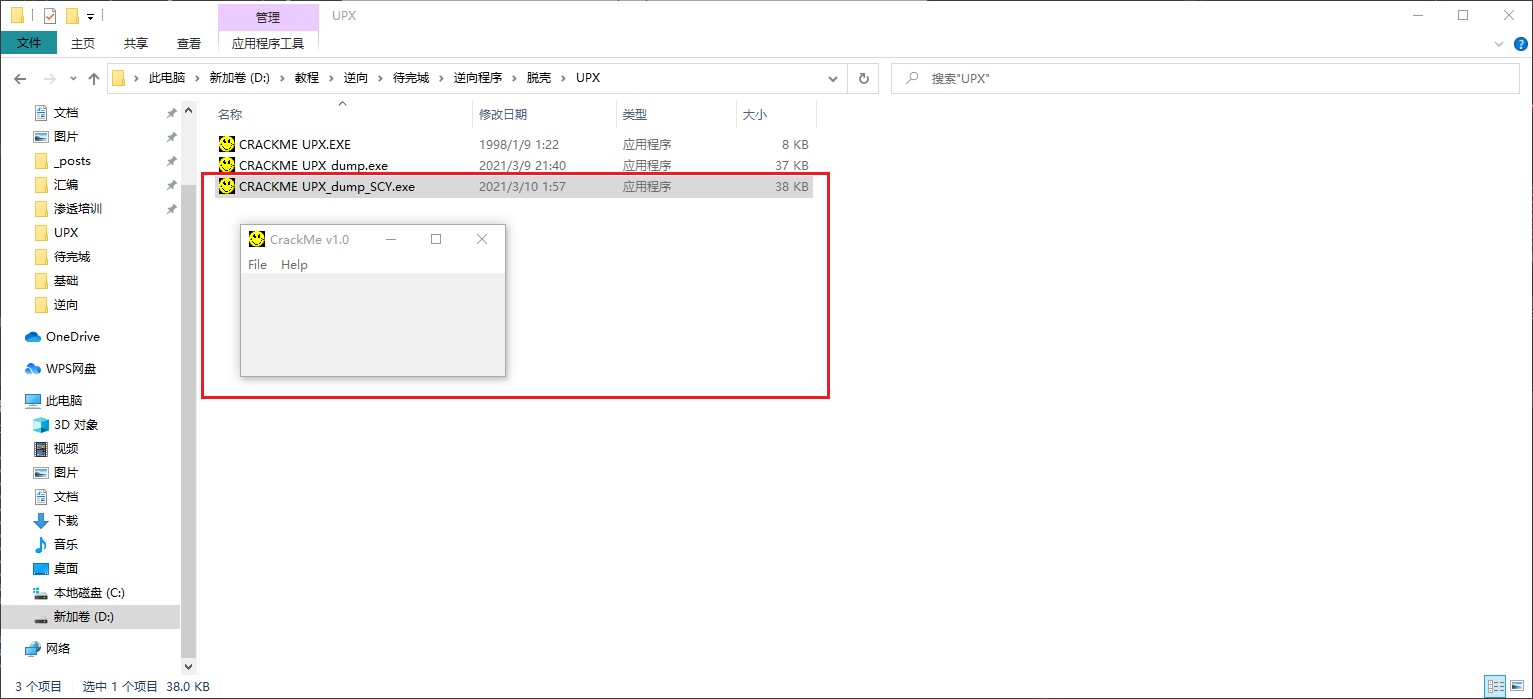Go forward with the forward arrow

[49, 78]
